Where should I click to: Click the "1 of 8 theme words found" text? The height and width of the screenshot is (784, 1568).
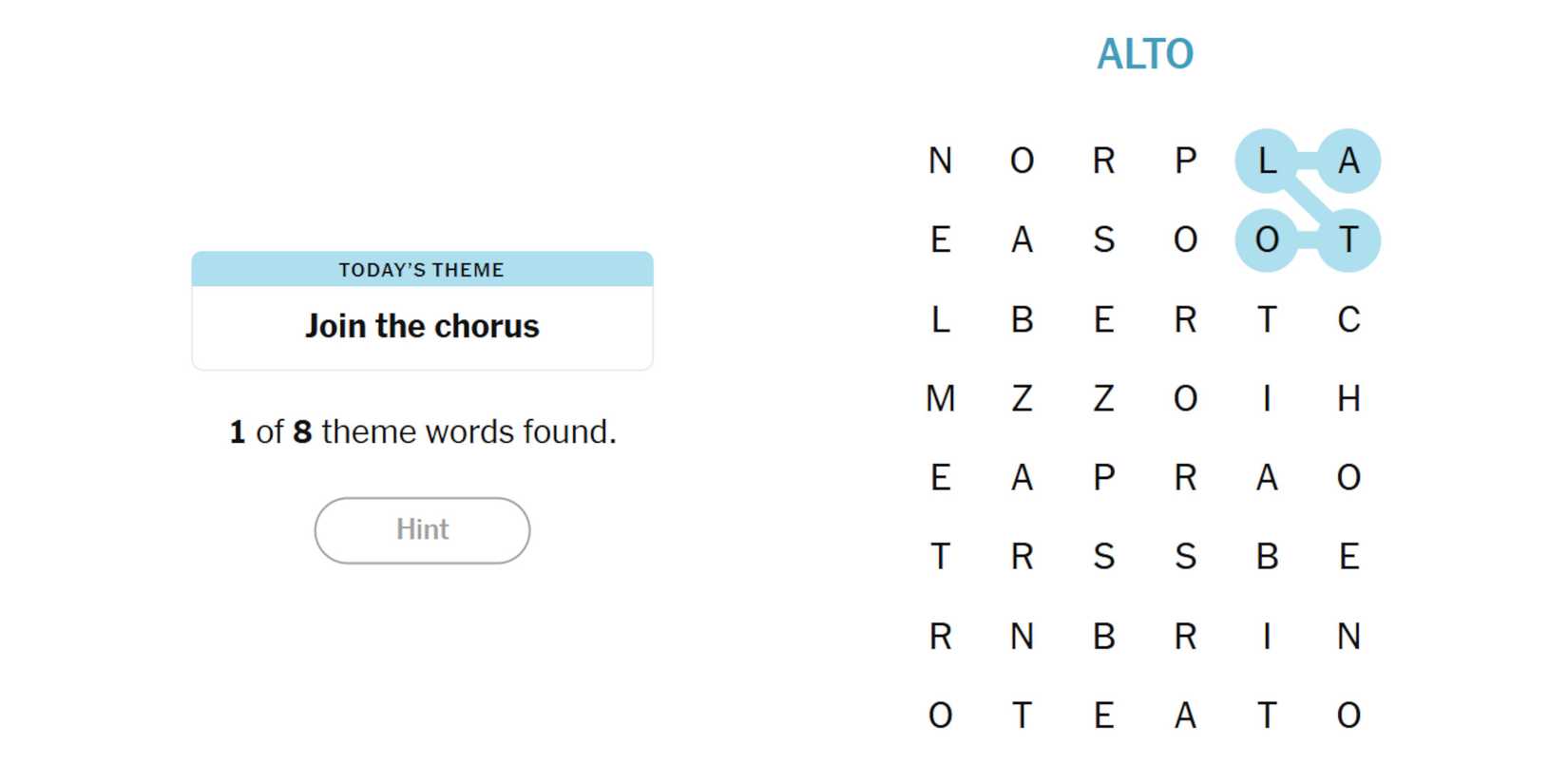coord(423,431)
